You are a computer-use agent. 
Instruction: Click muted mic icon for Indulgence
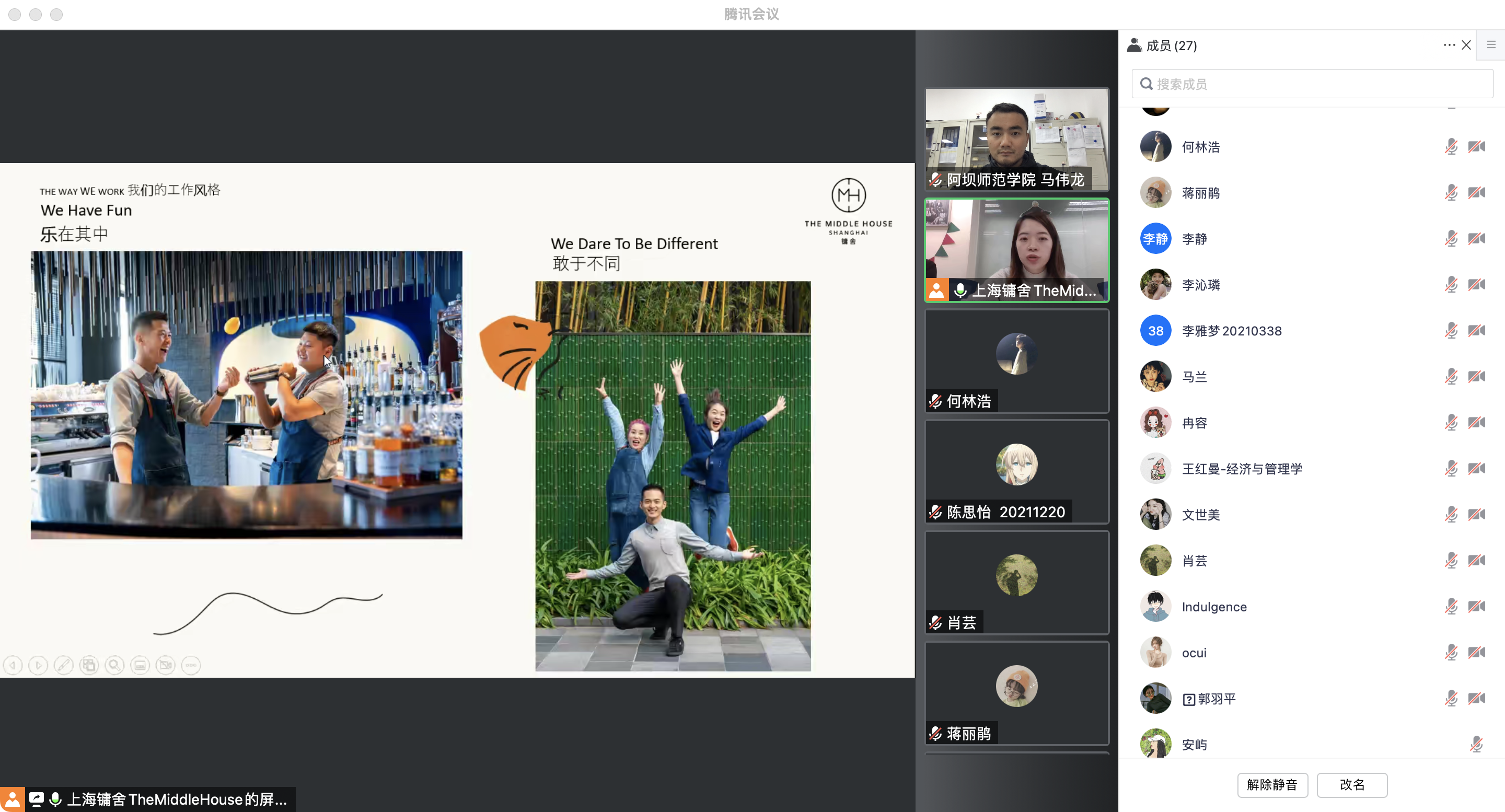(1451, 606)
